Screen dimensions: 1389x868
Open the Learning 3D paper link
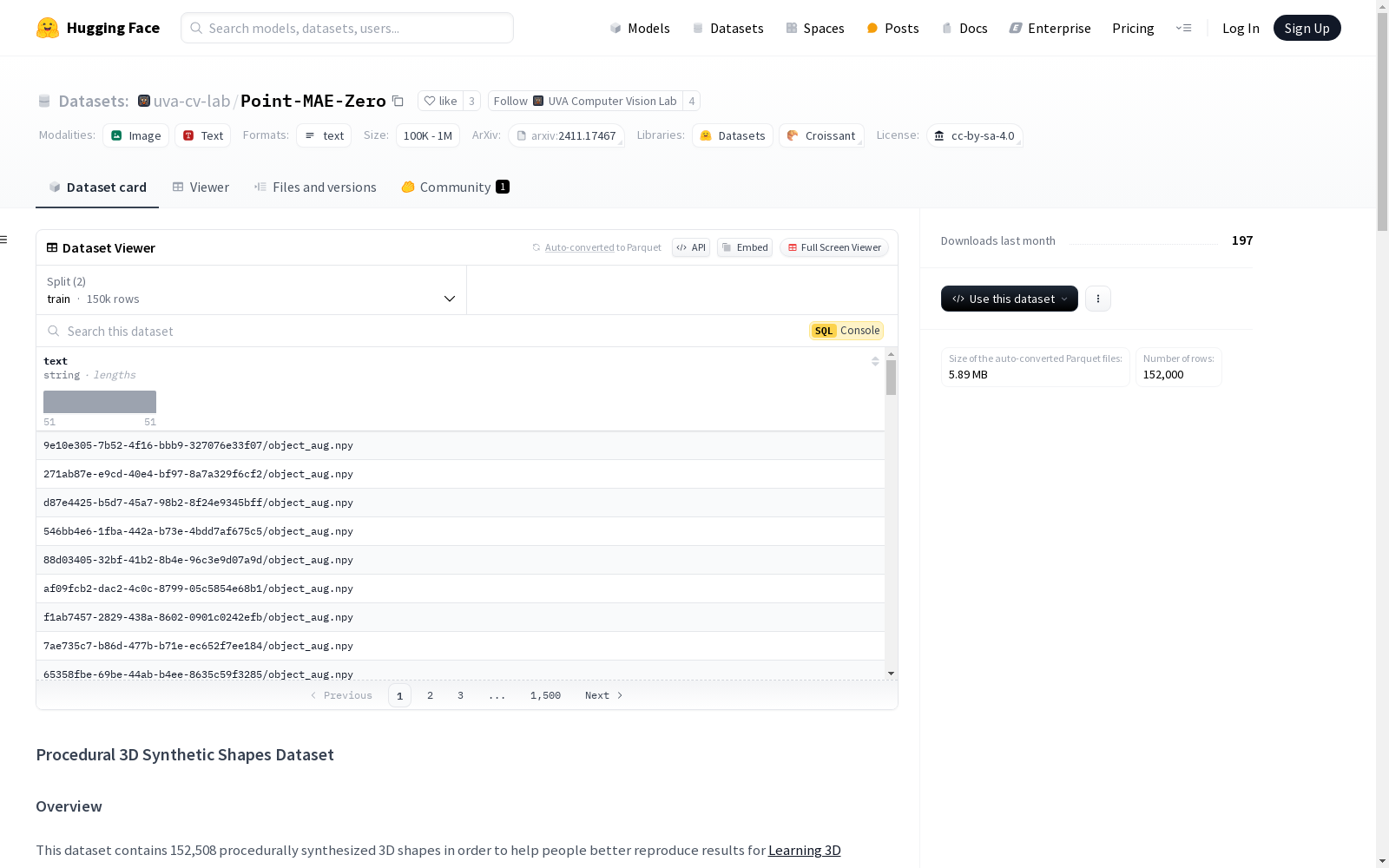(x=805, y=851)
